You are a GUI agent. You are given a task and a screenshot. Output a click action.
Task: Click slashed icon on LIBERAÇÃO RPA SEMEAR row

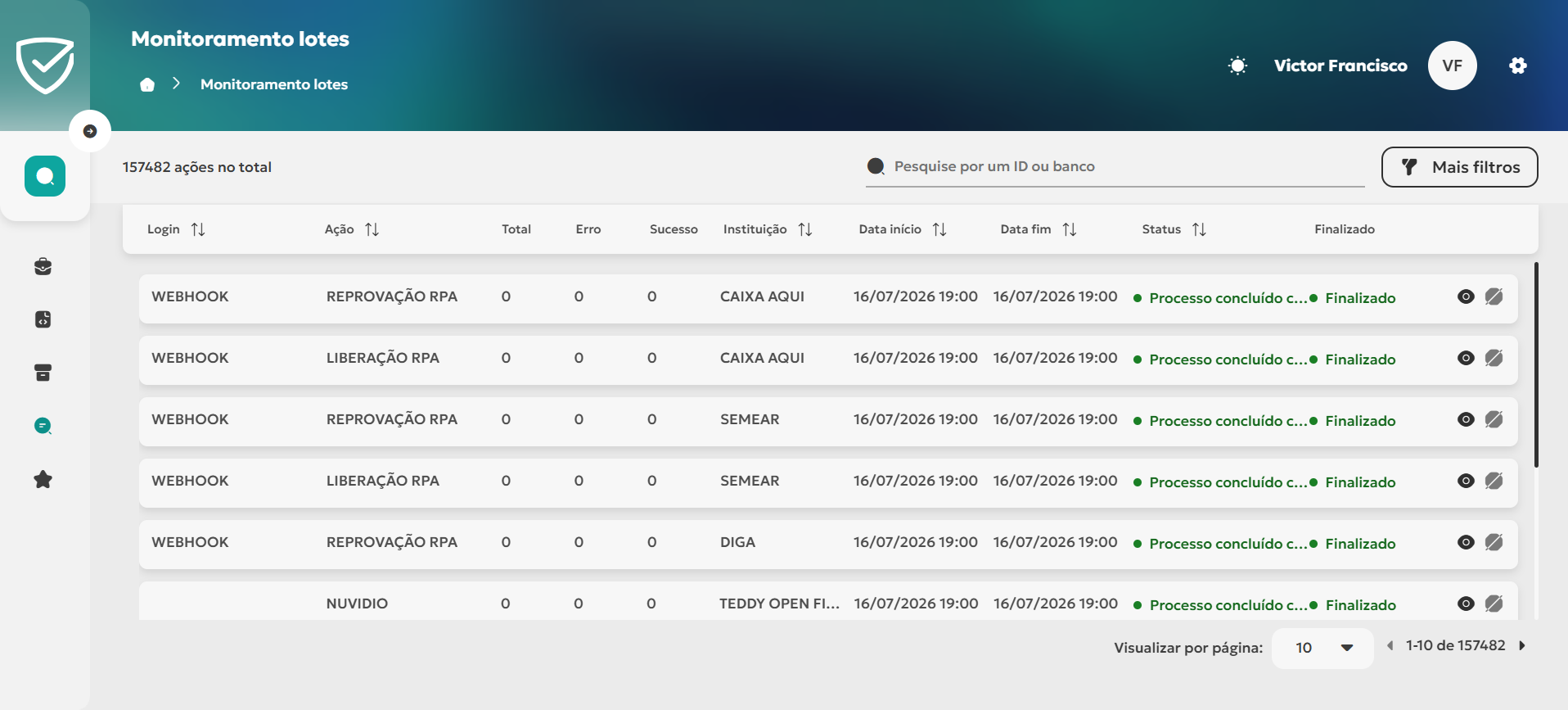1494,481
